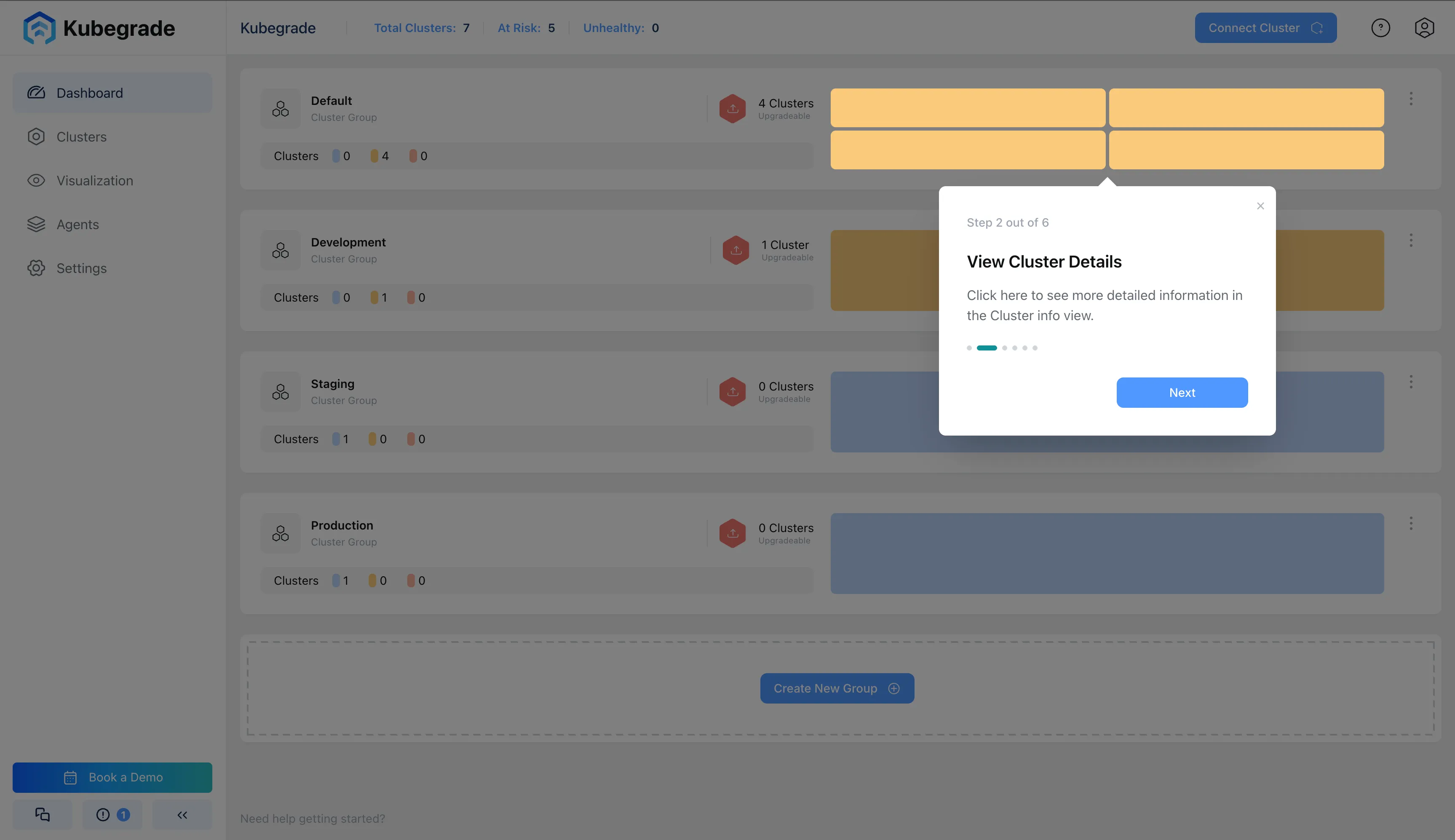Click the Development group name
Screen dimensions: 1455x840
click(348, 242)
